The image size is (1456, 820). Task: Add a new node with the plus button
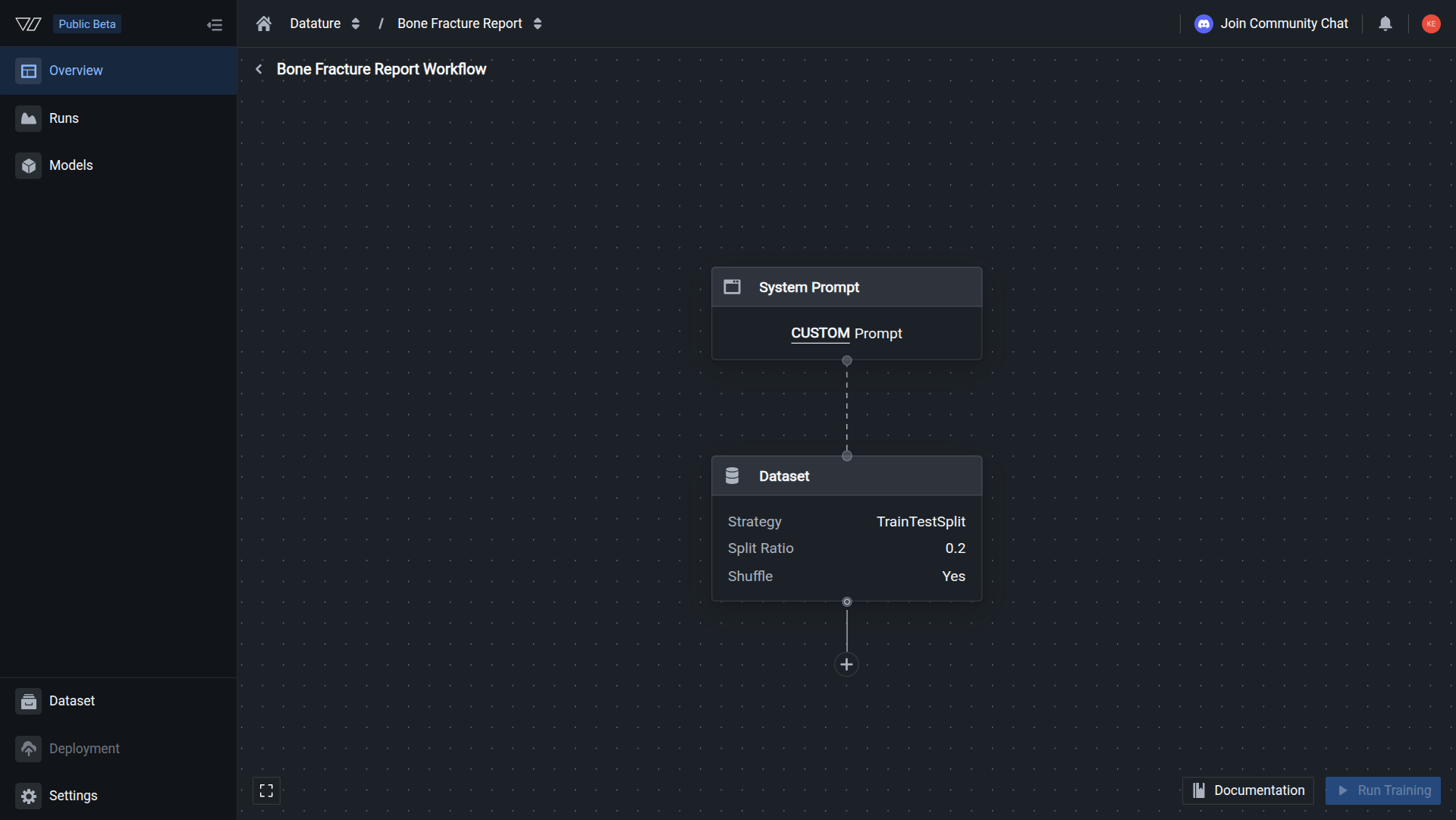click(x=846, y=664)
